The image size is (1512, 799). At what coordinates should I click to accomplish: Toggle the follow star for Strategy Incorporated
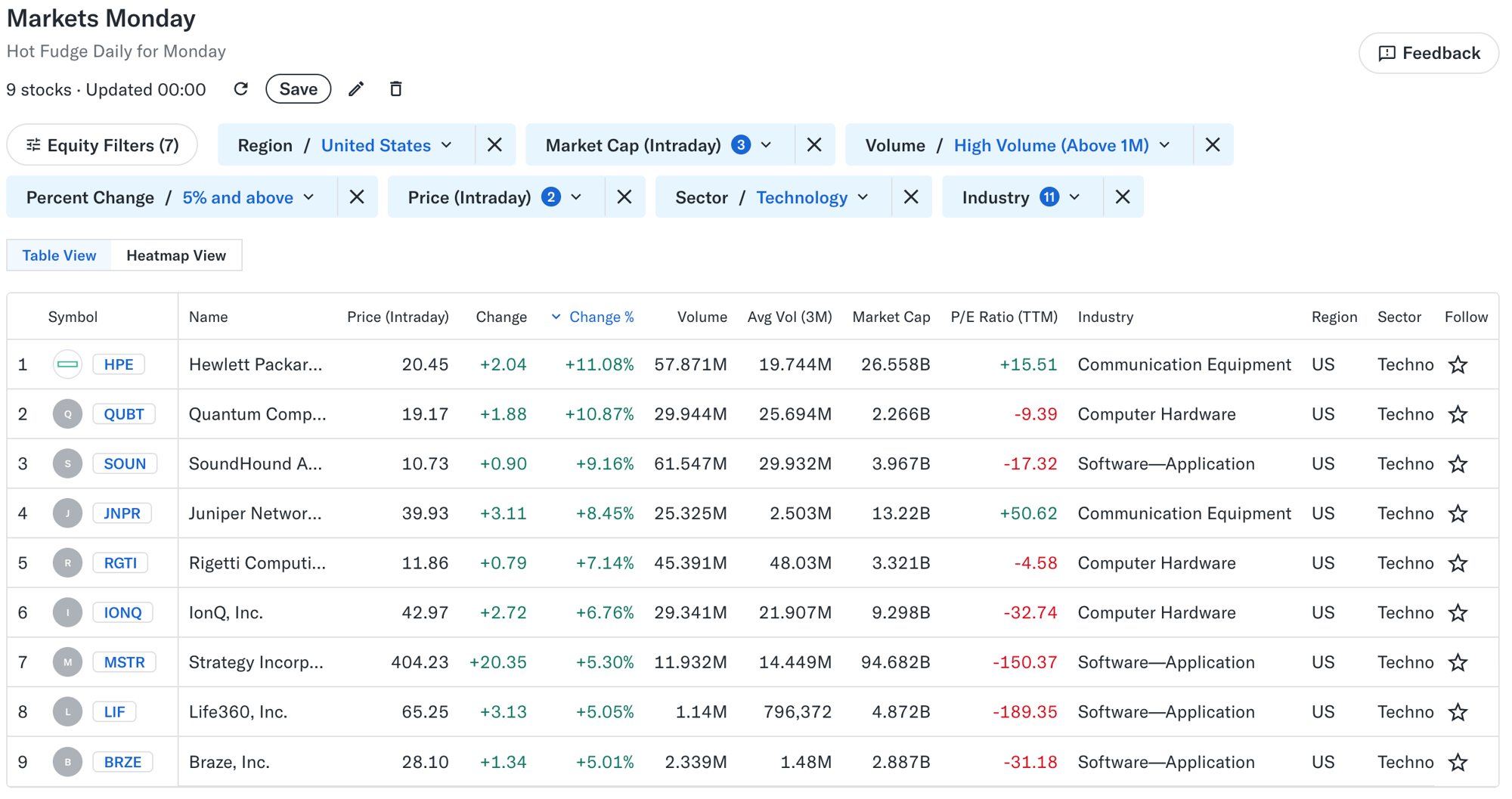(x=1458, y=661)
